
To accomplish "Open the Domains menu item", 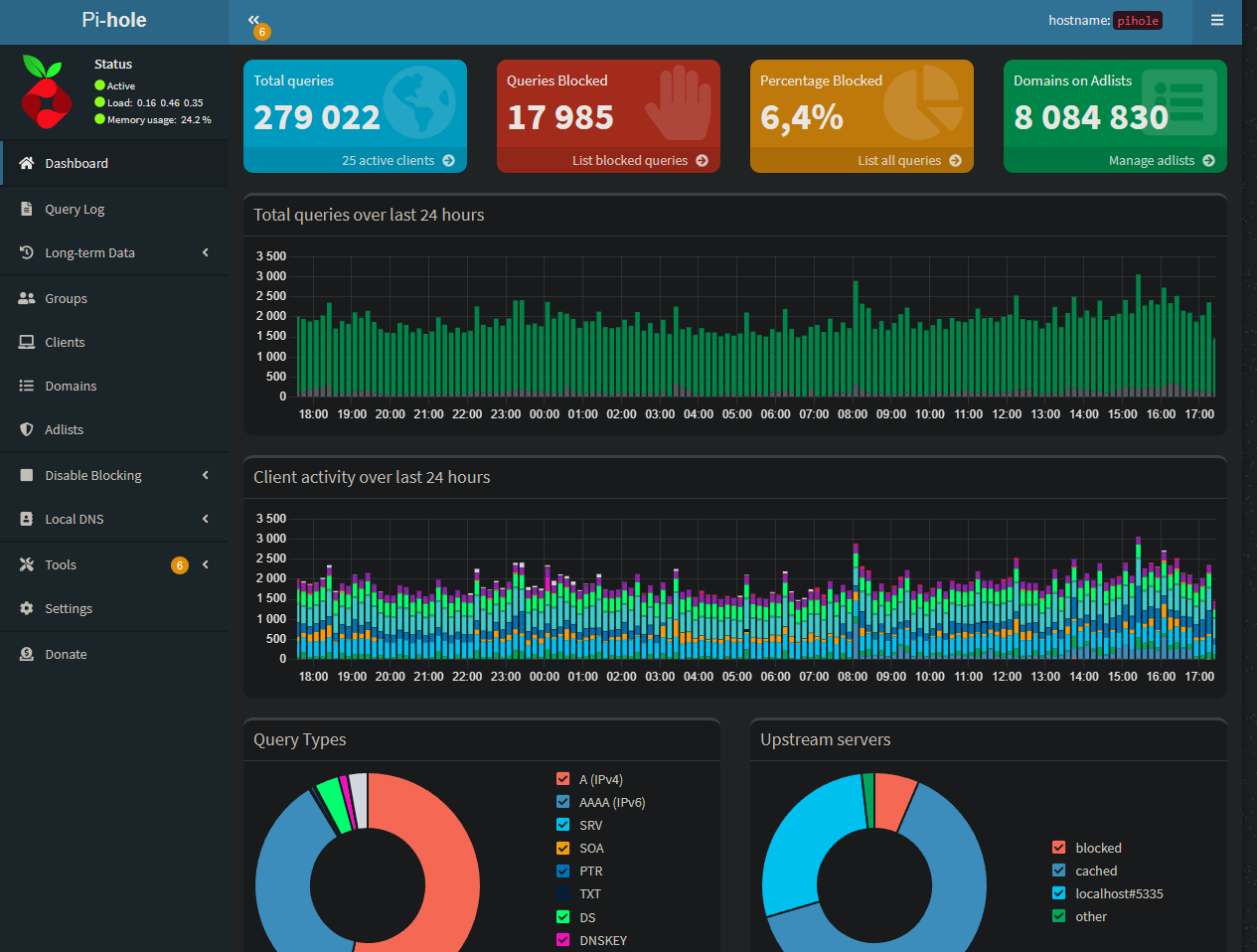I will point(114,386).
